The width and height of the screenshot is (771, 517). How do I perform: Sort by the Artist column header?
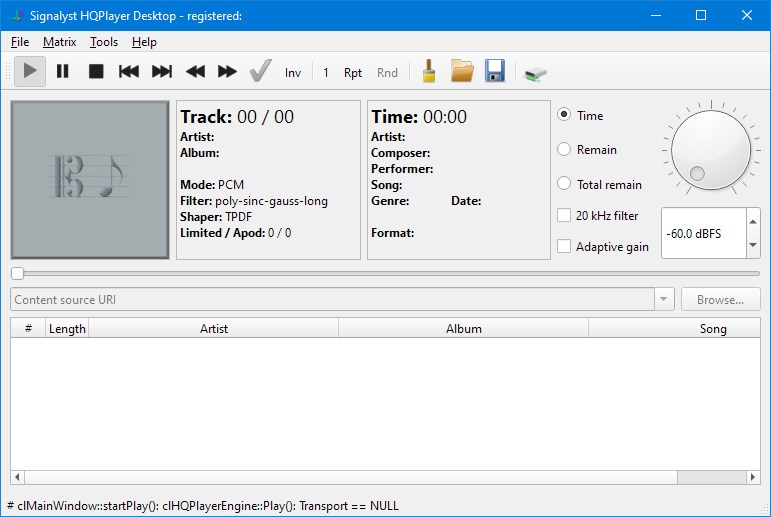(x=213, y=329)
